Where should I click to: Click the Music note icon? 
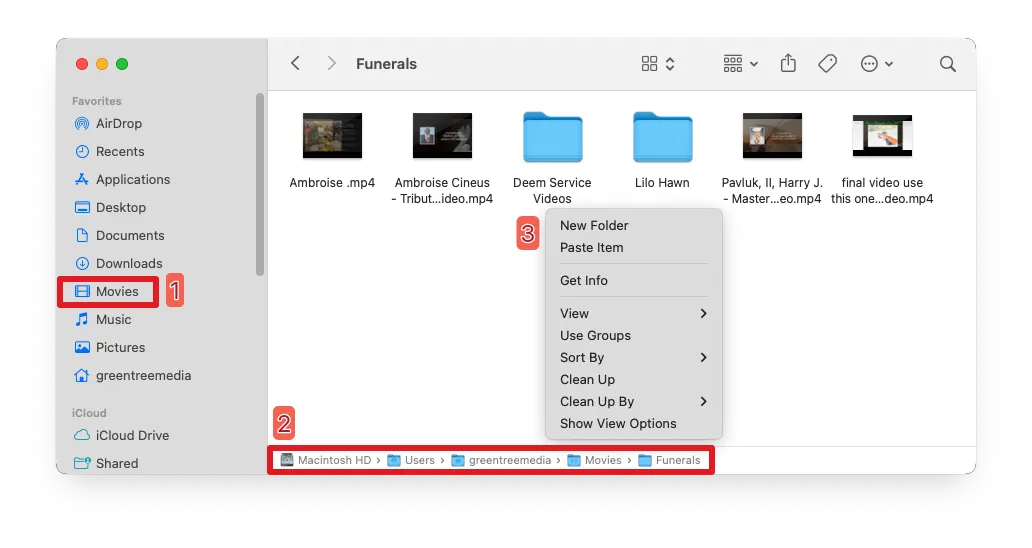tap(82, 319)
